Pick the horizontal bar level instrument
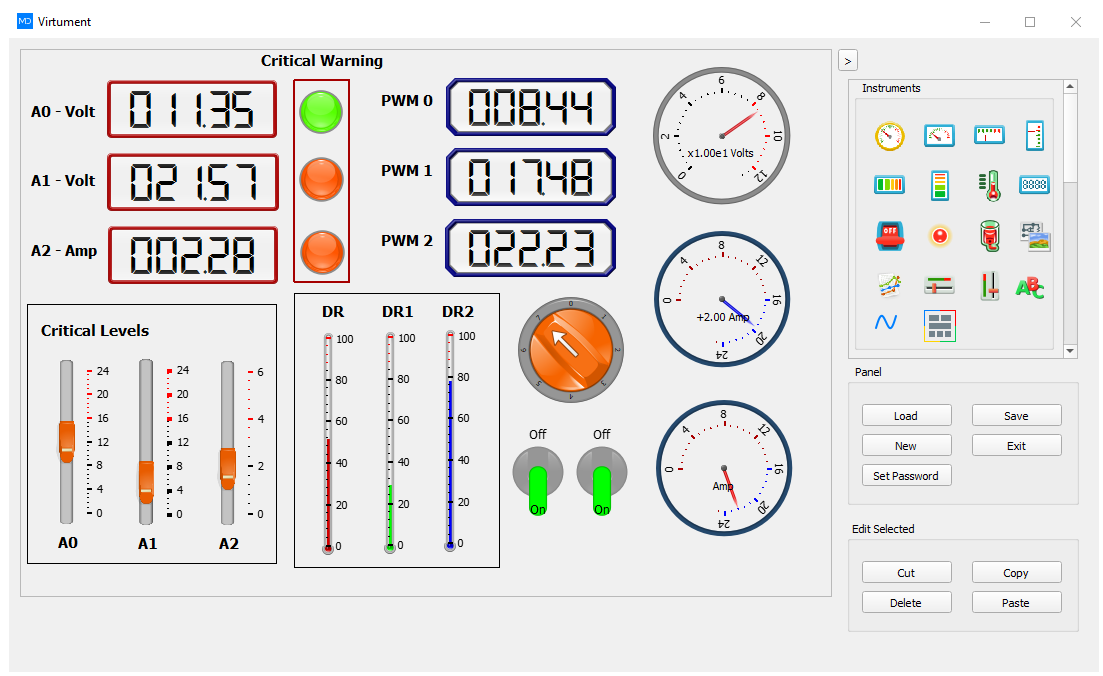 (x=889, y=184)
